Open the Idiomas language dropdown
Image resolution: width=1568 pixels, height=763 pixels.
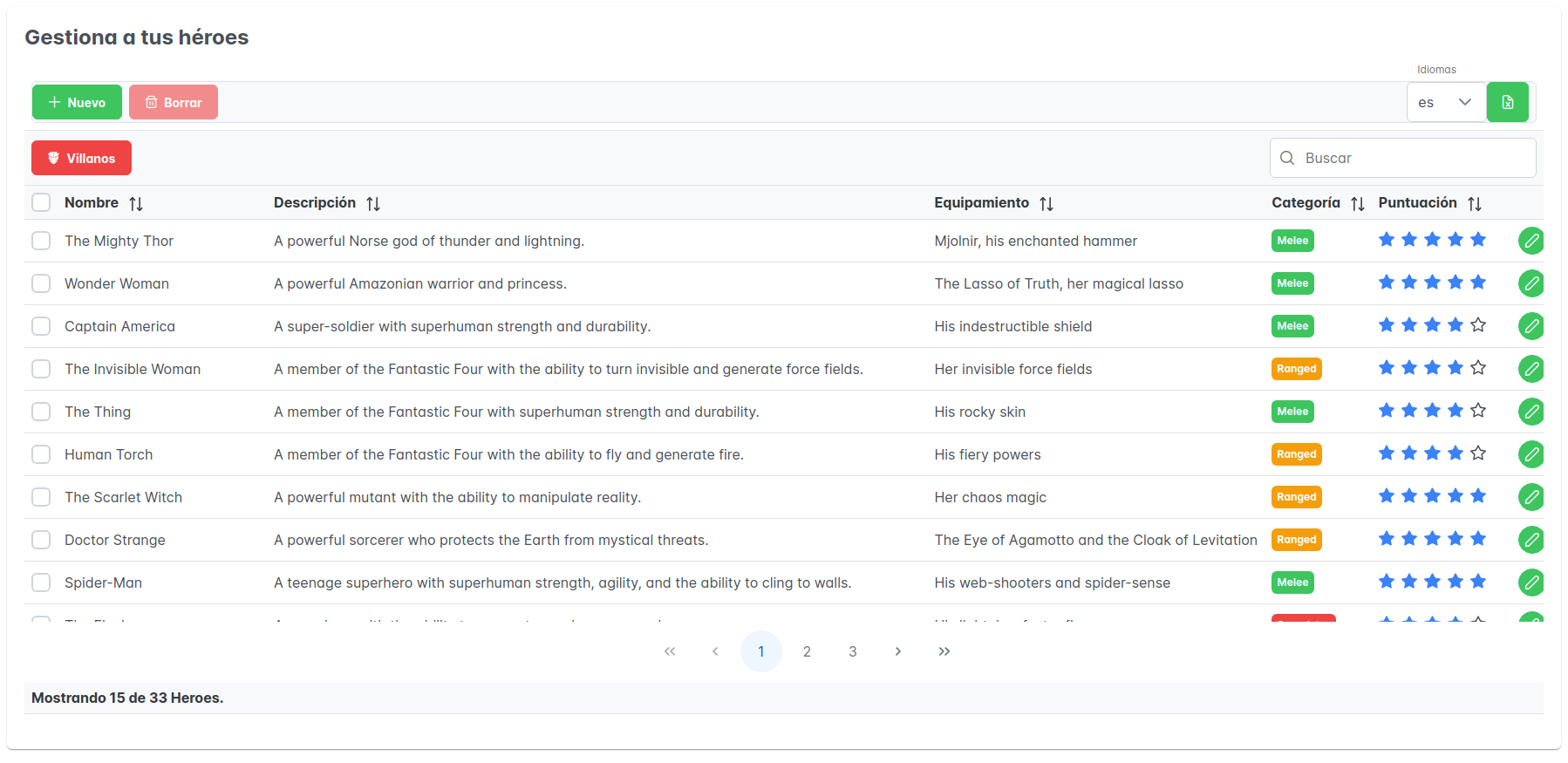pos(1446,102)
